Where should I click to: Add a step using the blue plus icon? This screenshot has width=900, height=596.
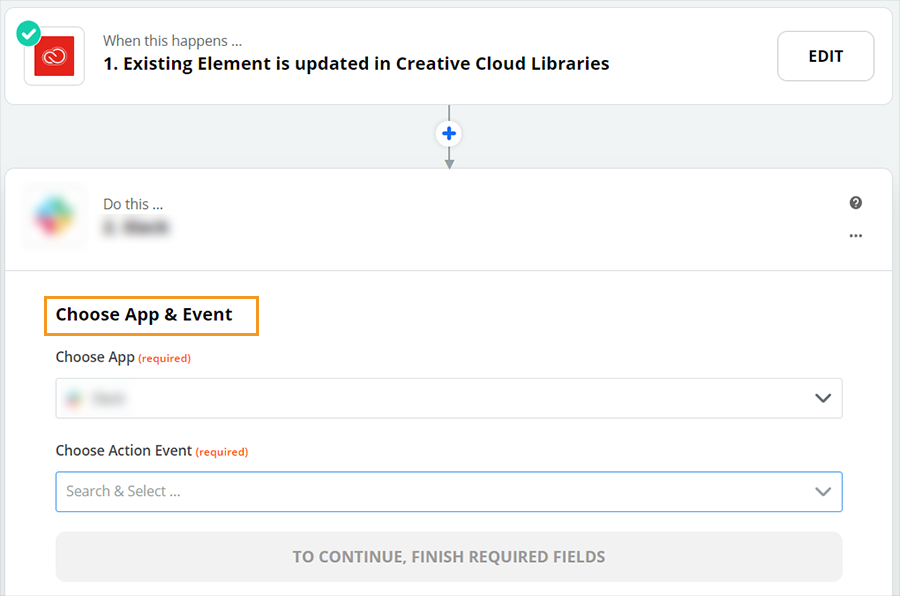coord(449,133)
